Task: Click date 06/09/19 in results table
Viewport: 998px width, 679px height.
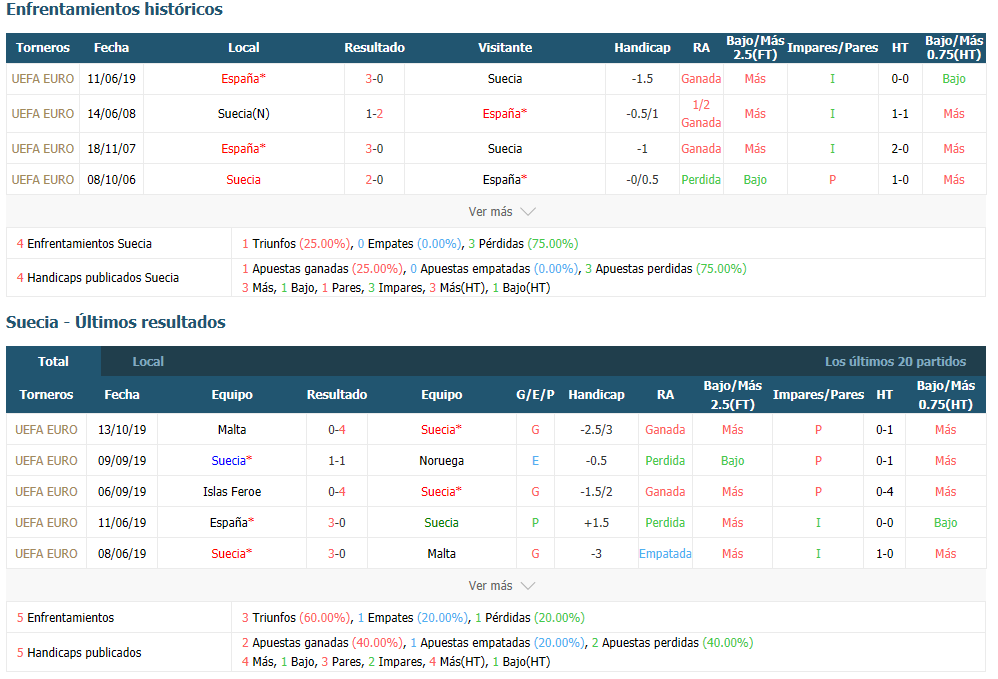Action: pyautogui.click(x=122, y=492)
